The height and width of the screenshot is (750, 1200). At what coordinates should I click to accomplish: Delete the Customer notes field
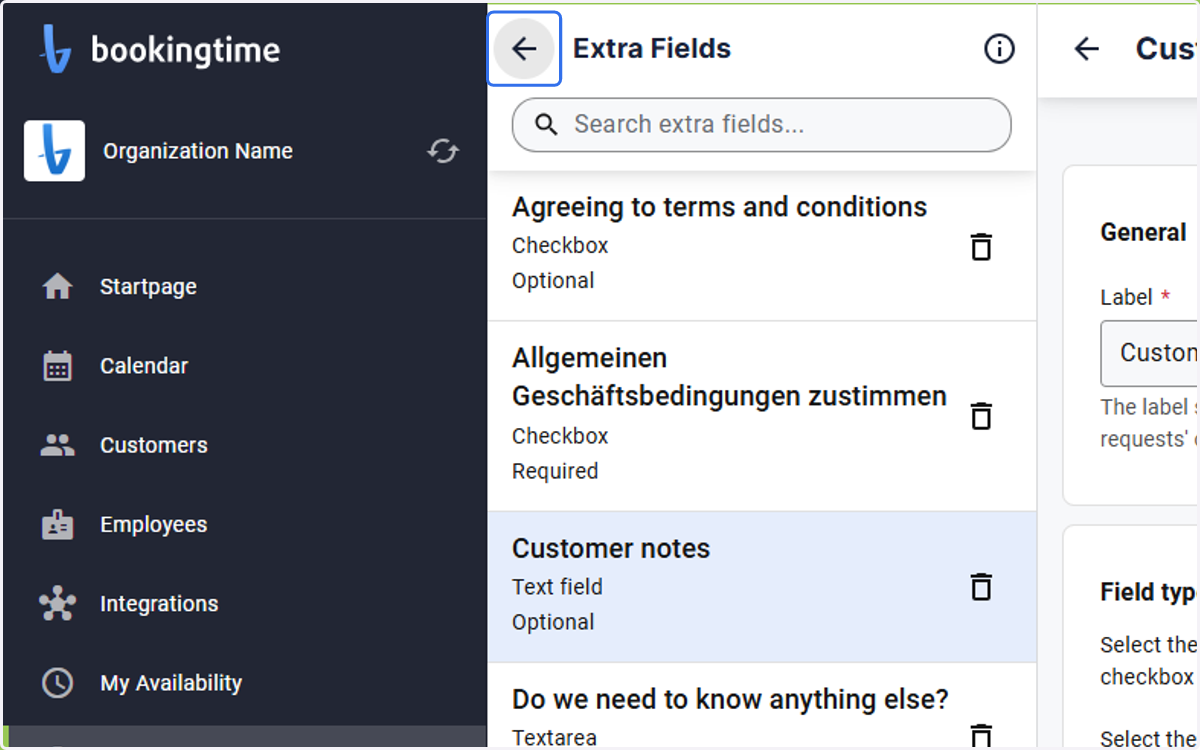click(981, 586)
